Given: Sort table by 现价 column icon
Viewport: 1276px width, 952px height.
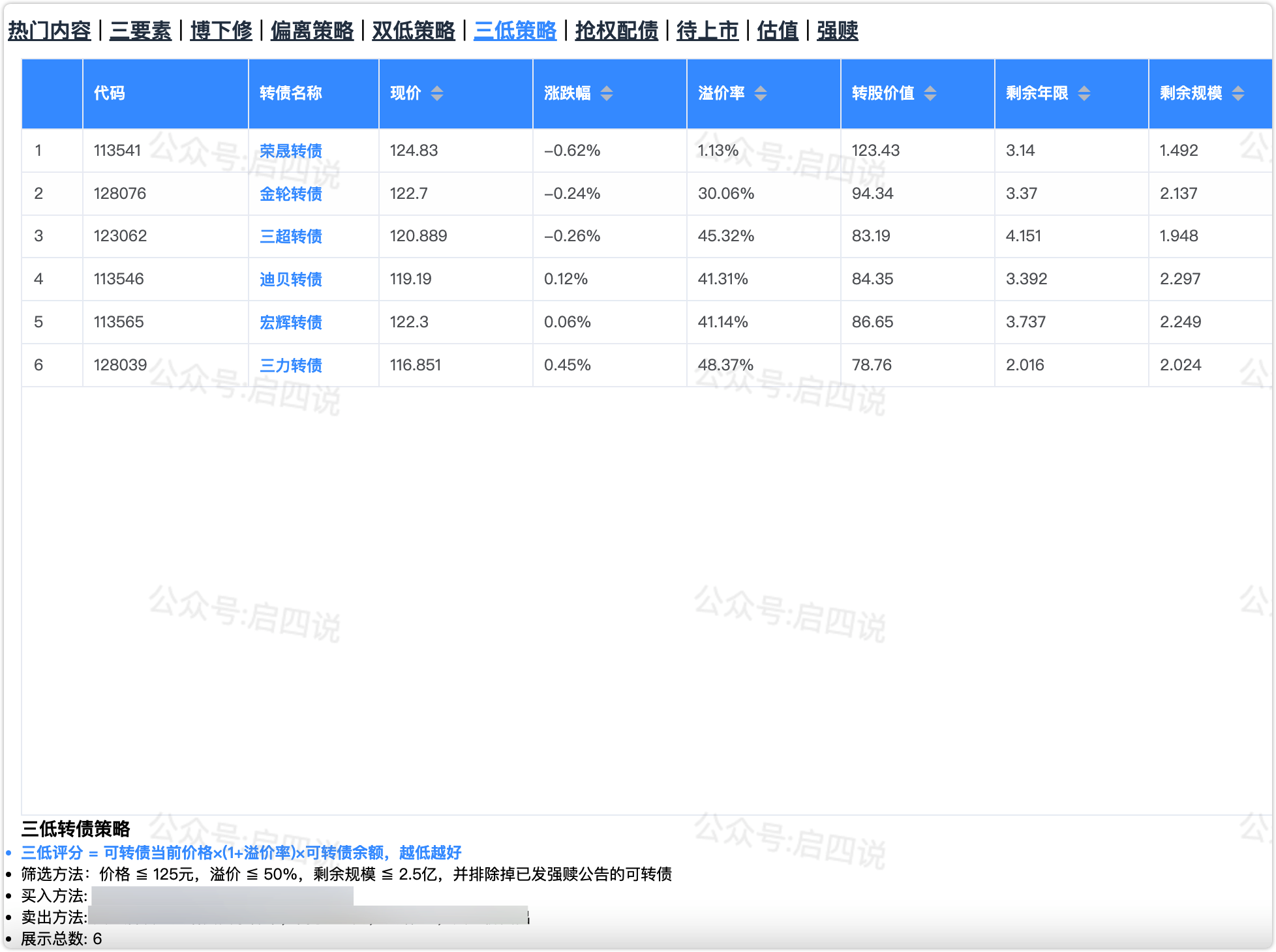Looking at the screenshot, I should click(x=436, y=93).
